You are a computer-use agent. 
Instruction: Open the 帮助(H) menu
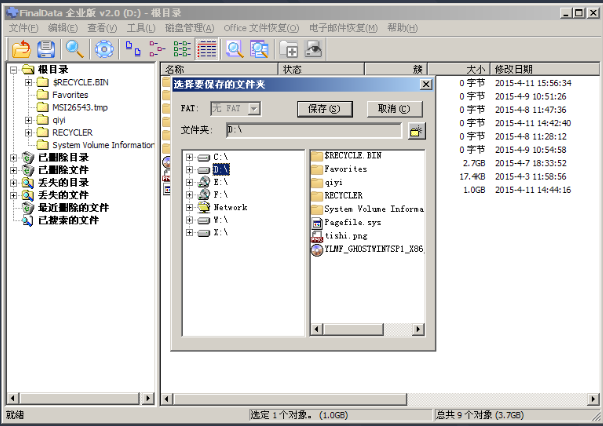402,28
